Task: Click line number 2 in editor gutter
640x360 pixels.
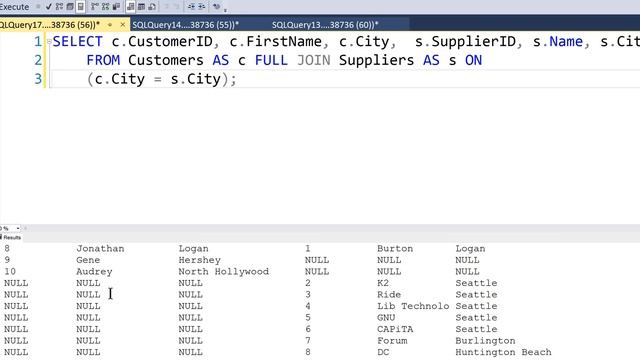Action: (x=38, y=60)
